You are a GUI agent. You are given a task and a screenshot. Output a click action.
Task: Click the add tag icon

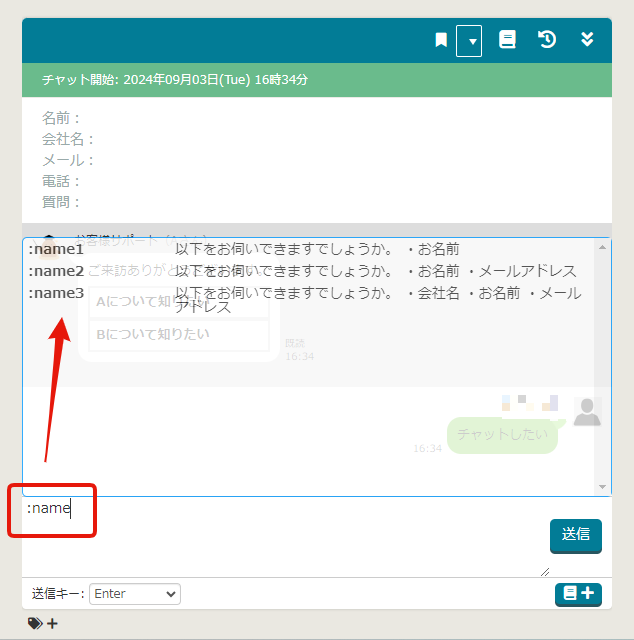pos(42,624)
